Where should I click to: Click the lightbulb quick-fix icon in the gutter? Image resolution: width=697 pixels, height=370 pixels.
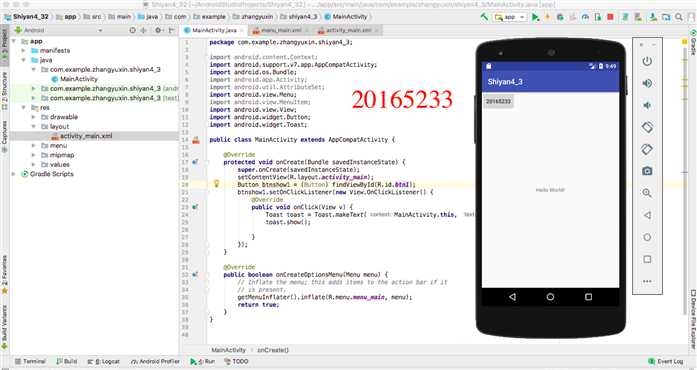[216, 184]
